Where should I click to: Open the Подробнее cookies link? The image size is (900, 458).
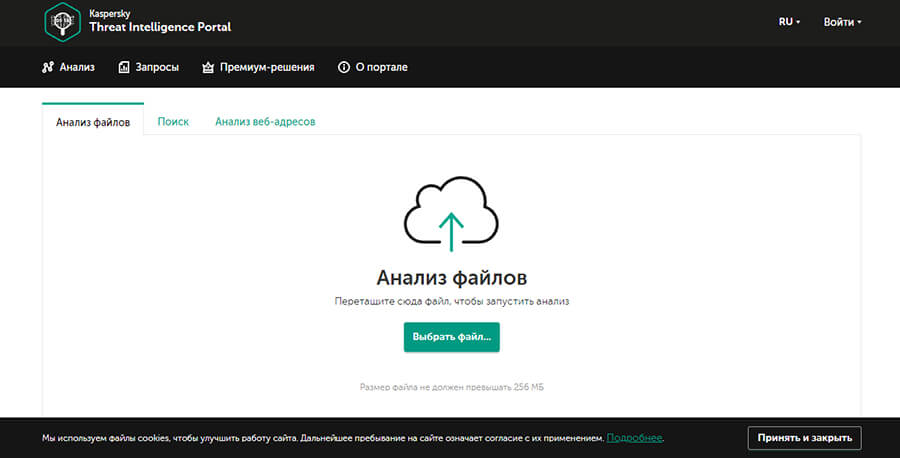tap(634, 438)
